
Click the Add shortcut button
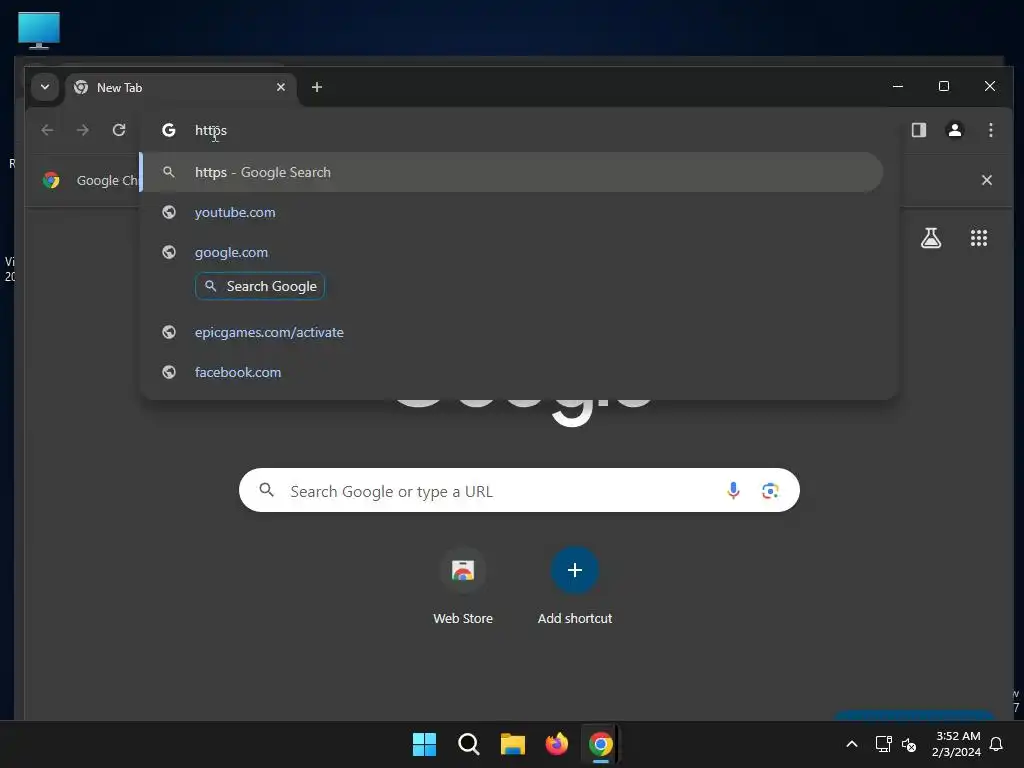575,586
